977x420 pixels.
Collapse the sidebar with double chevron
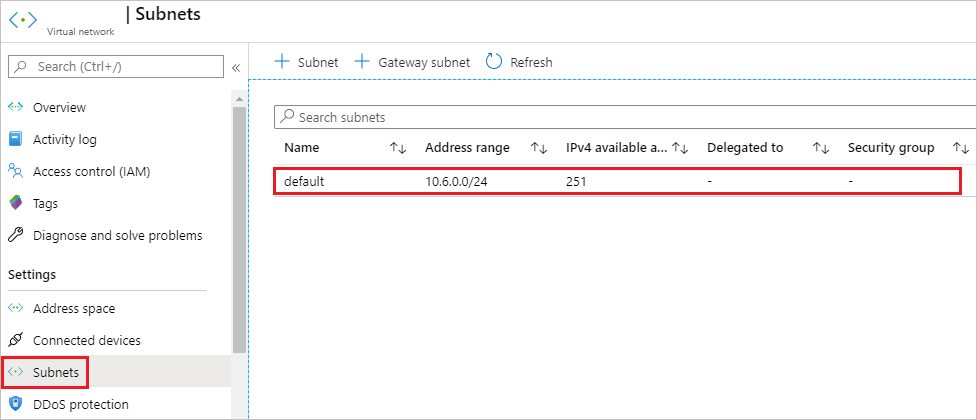236,67
